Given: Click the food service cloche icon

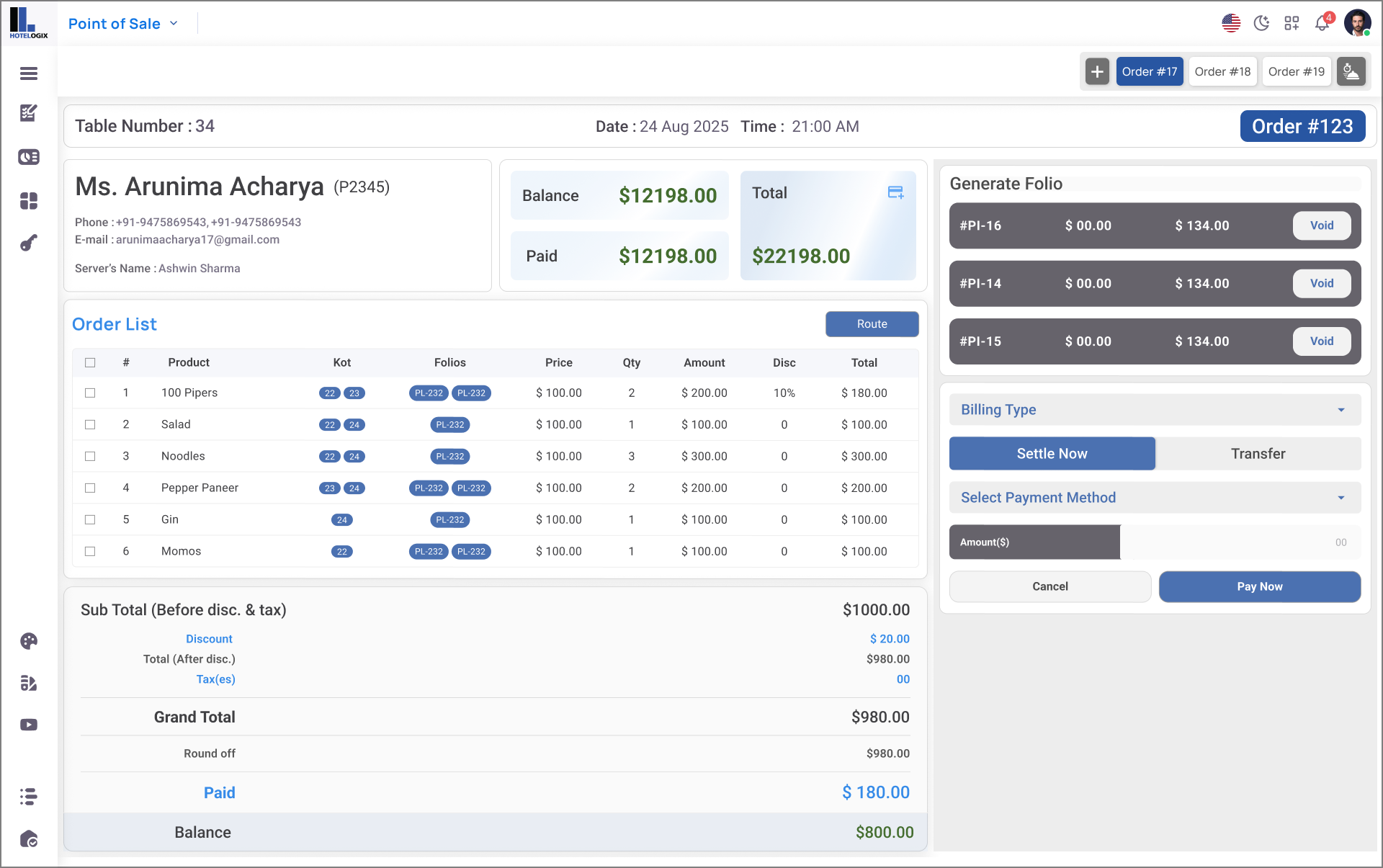Looking at the screenshot, I should [x=1351, y=71].
